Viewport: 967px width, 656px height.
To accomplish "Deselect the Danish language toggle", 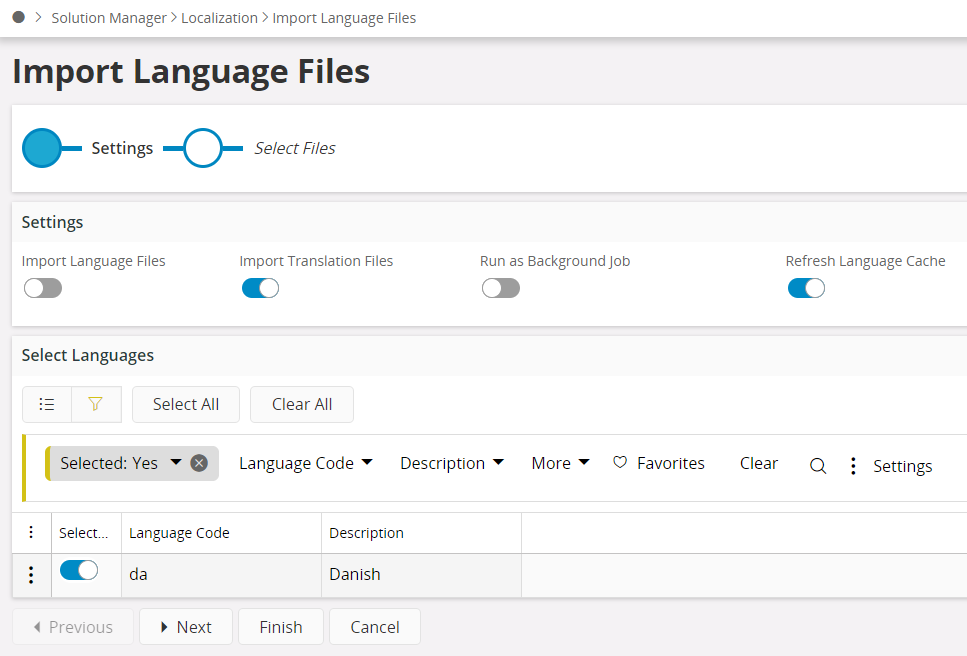I will click(79, 570).
